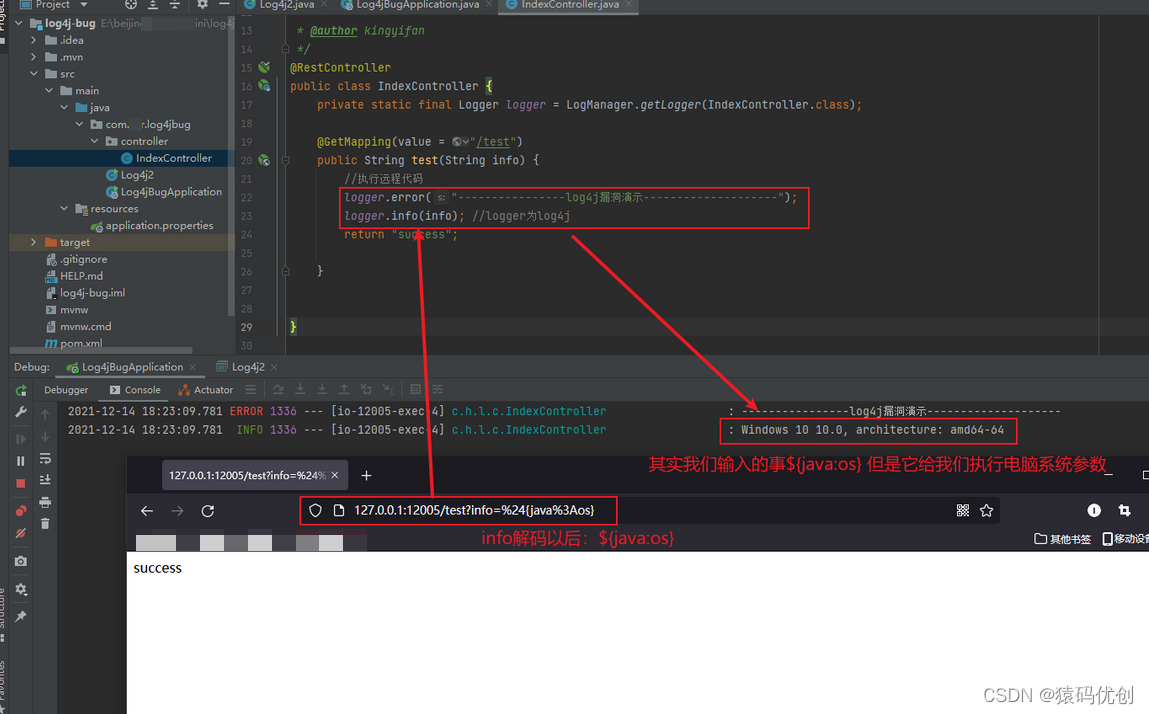Open Project view dropdown
This screenshot has height=714, width=1149.
point(84,4)
